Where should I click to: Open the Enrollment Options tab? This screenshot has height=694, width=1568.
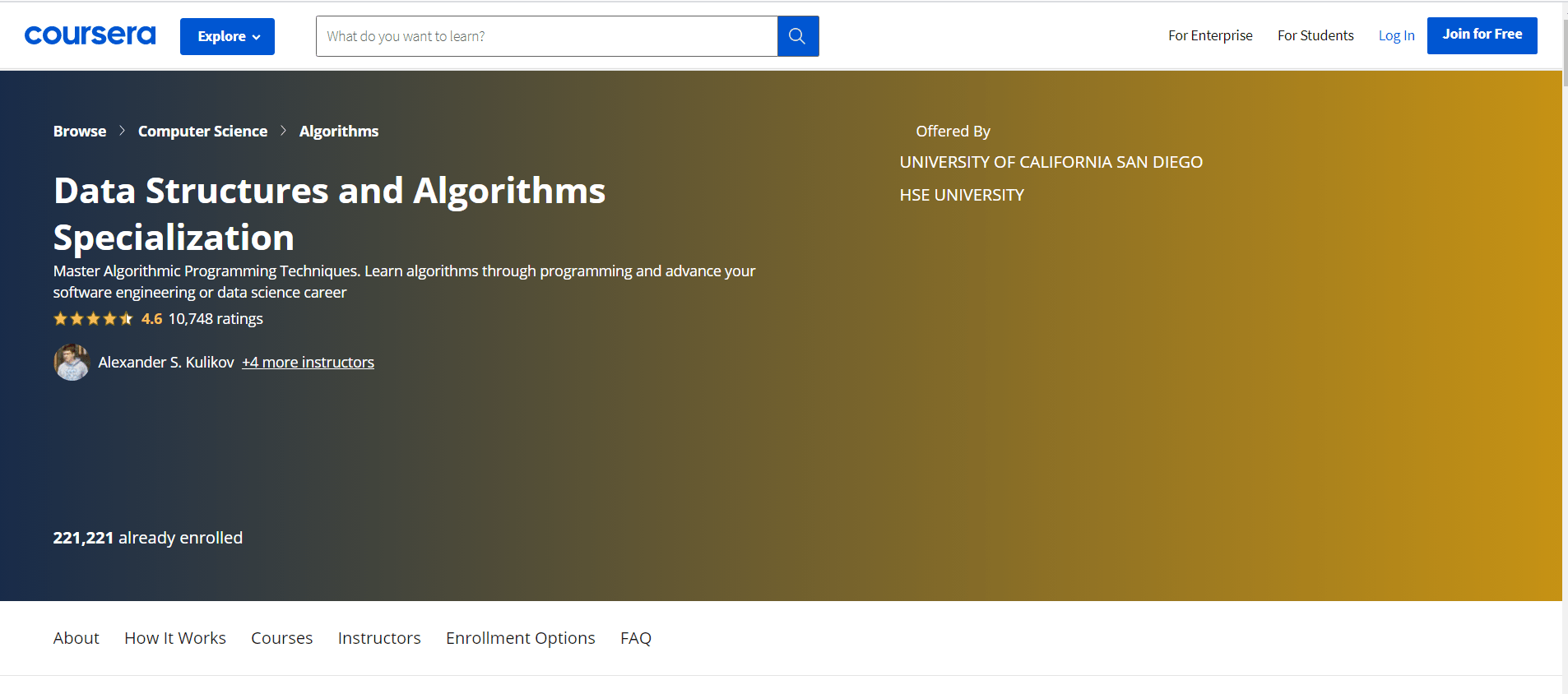(521, 638)
